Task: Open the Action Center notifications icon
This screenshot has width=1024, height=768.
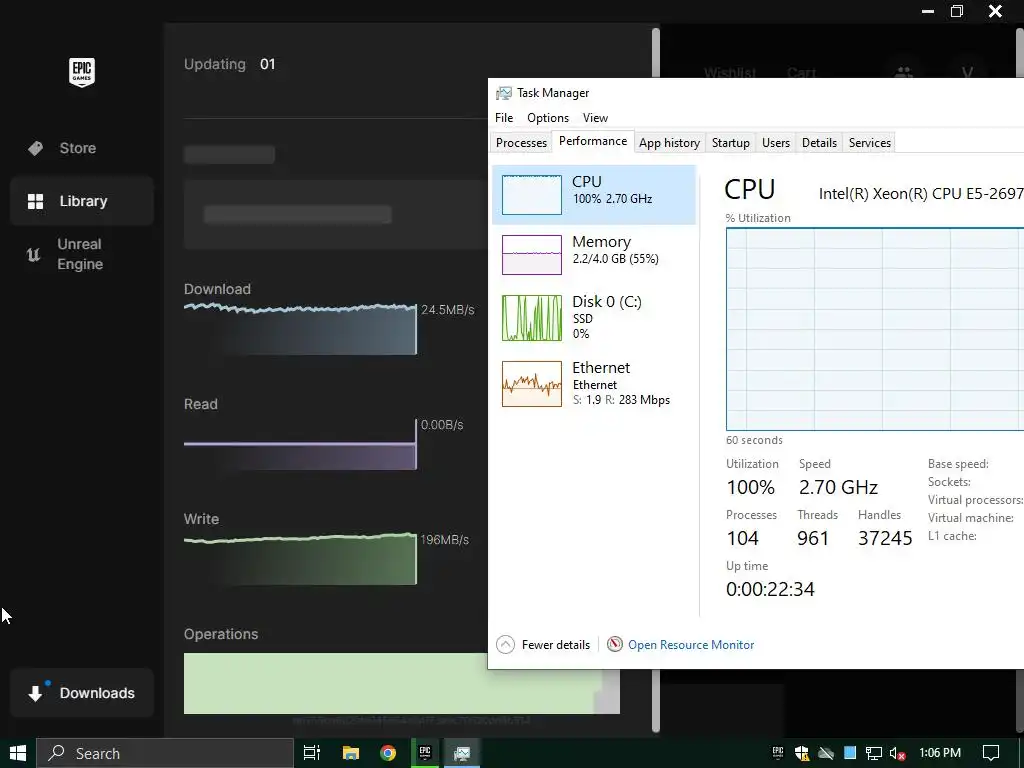Action: pos(991,753)
